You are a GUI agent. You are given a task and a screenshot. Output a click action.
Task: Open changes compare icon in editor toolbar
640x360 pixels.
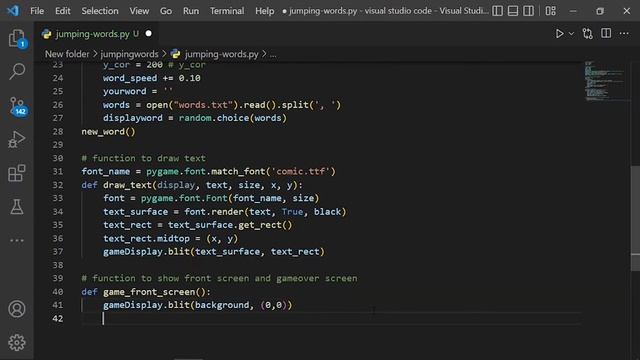[x=587, y=33]
